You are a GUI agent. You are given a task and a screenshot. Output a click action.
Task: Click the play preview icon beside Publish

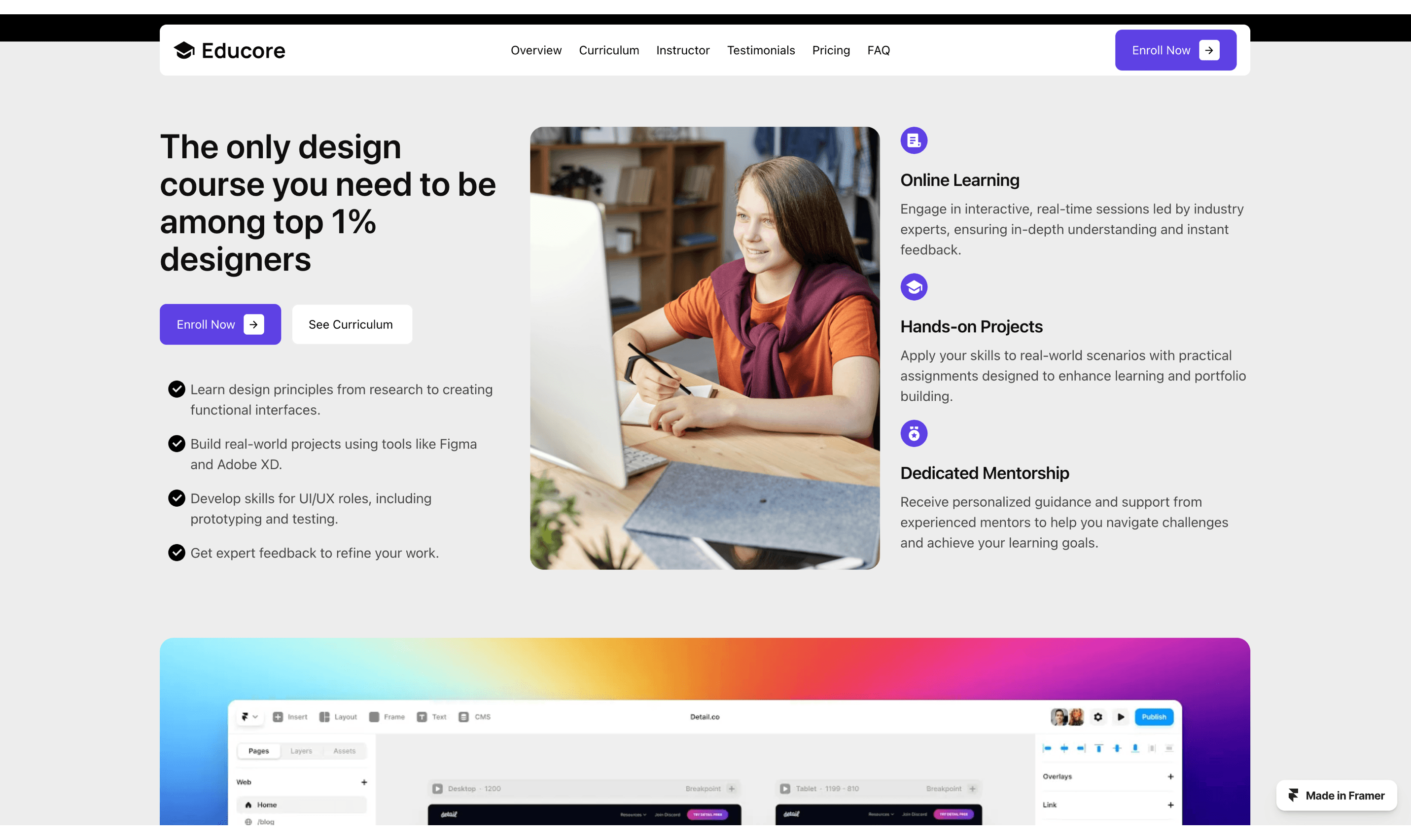click(x=1121, y=717)
